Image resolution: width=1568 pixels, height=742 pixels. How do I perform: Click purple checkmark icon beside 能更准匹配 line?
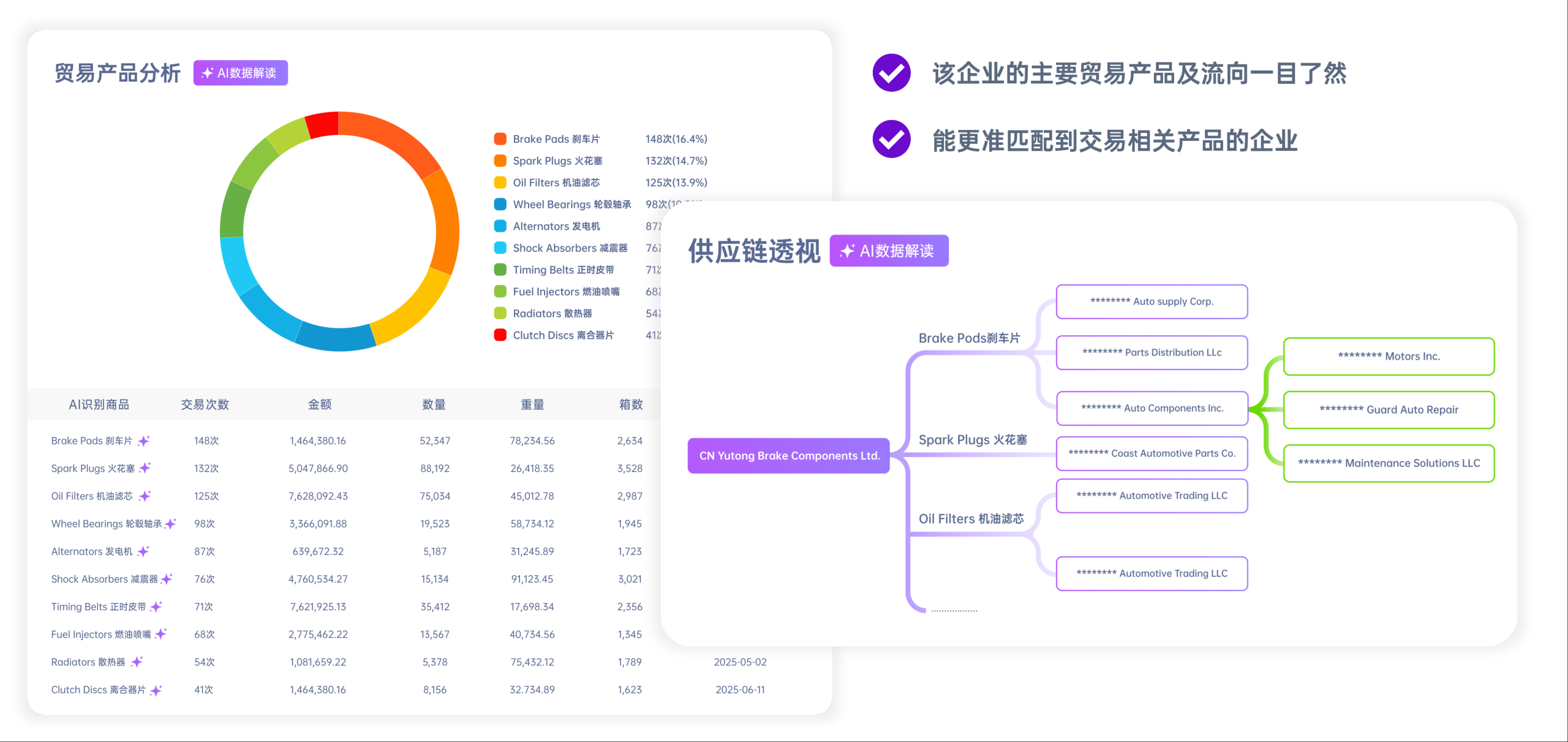[x=892, y=139]
